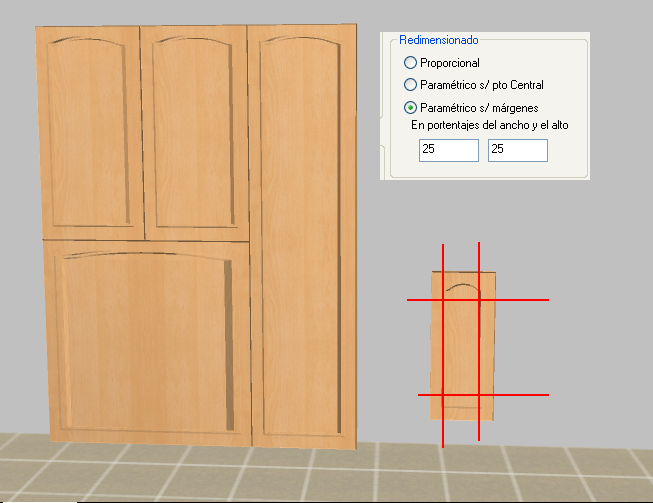Image resolution: width=653 pixels, height=503 pixels.
Task: Select the Proporcional radio button
Action: tap(410, 63)
